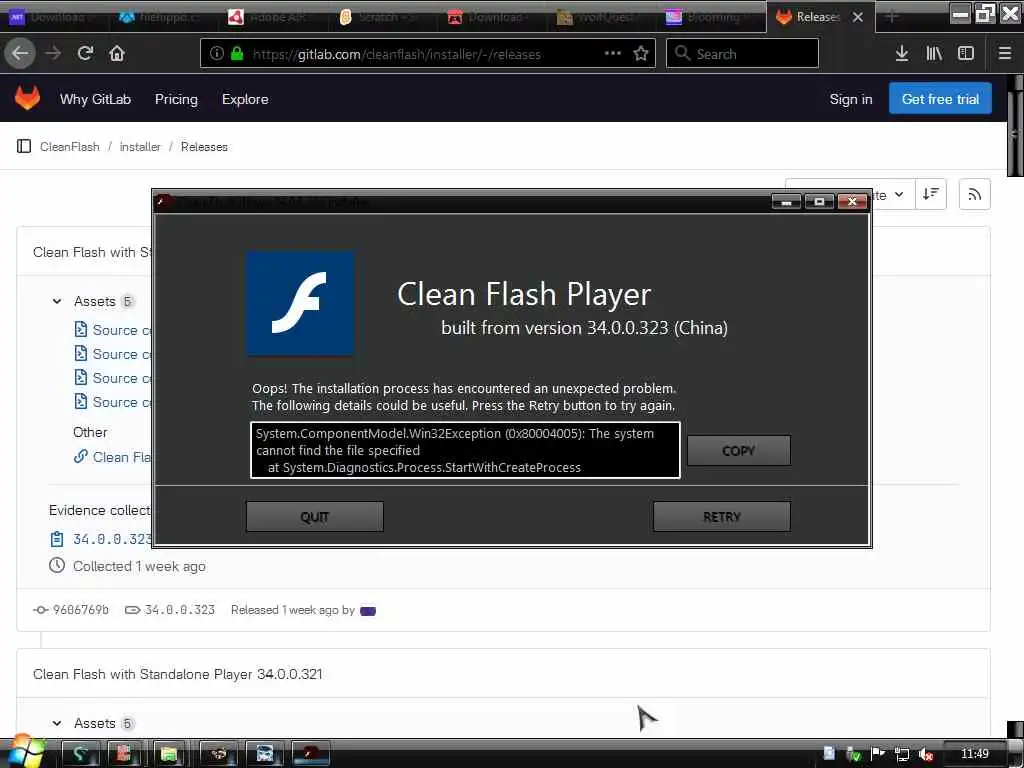Open the 34.0.0.323 tag link
1024x768 pixels.
pos(179,609)
